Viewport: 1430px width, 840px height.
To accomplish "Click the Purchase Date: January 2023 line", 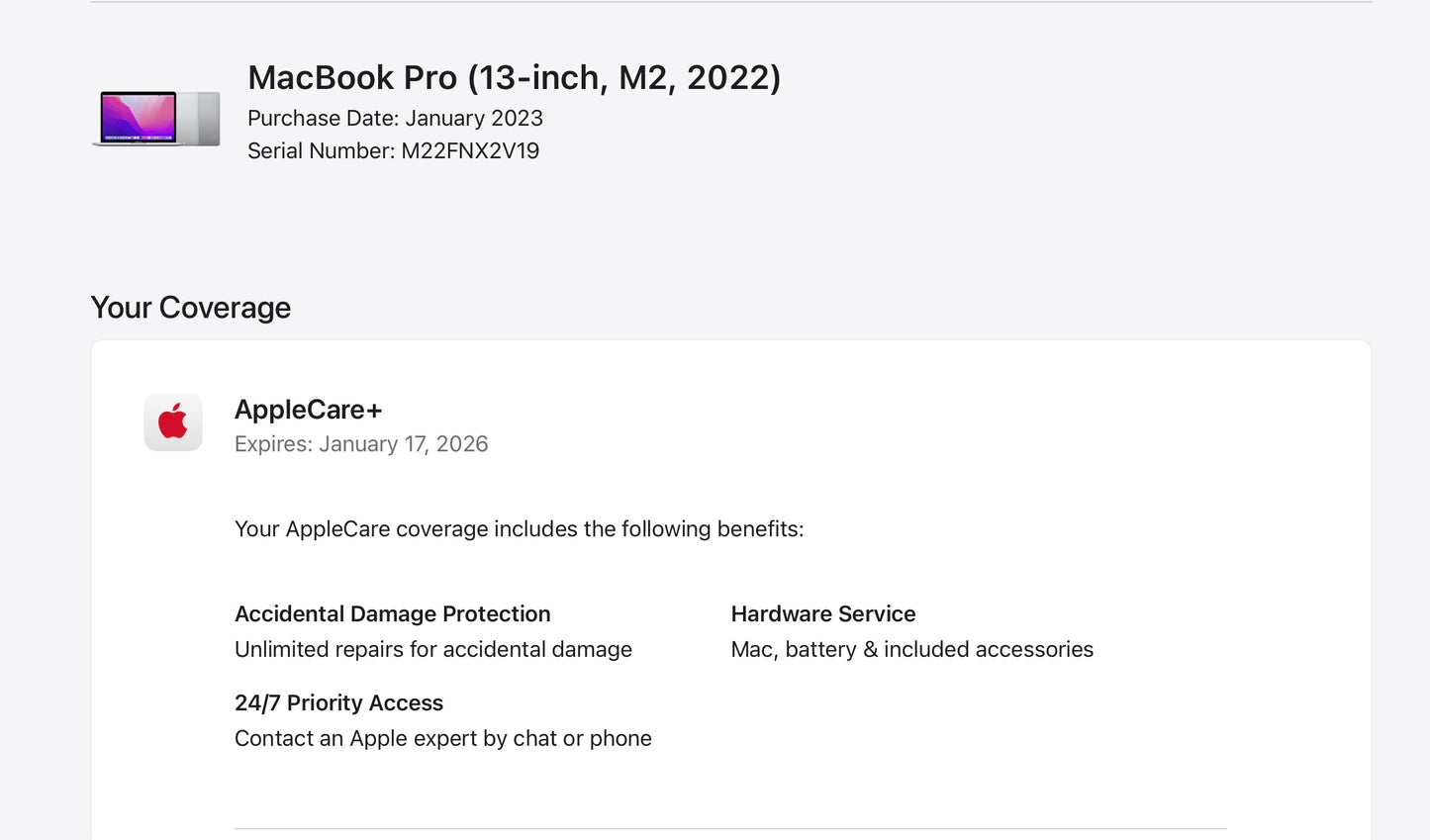I will [395, 119].
